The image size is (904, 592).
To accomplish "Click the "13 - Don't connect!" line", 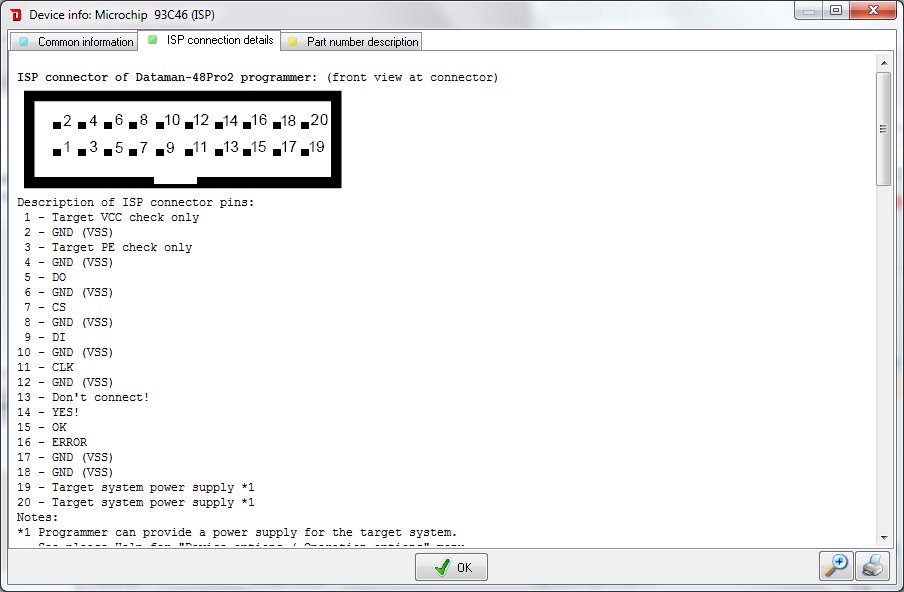I will pyautogui.click(x=87, y=397).
